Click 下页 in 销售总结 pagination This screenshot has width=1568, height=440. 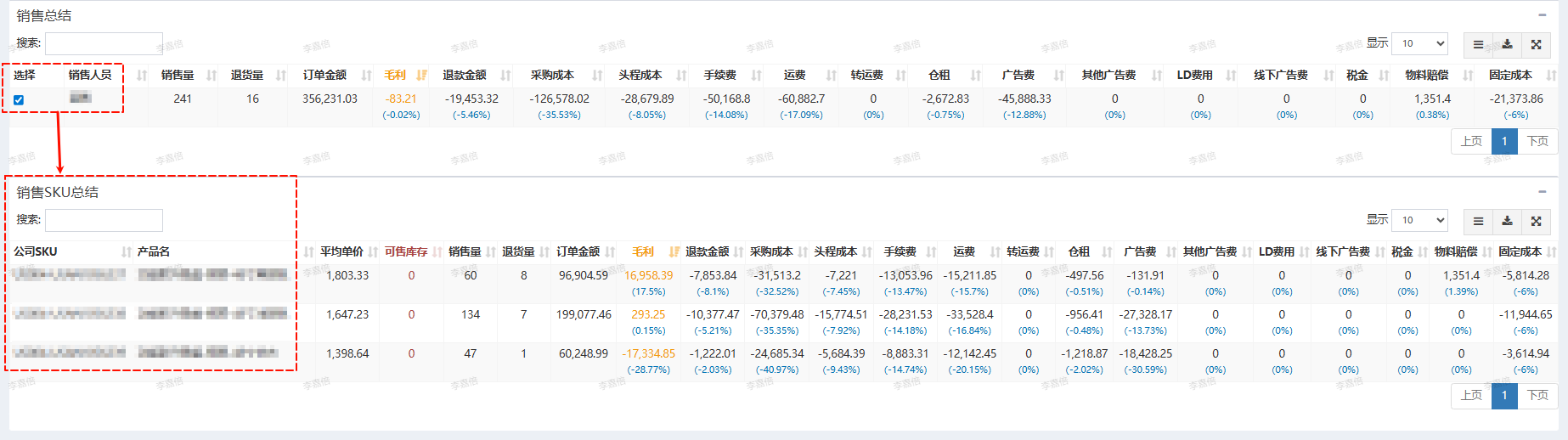1537,141
